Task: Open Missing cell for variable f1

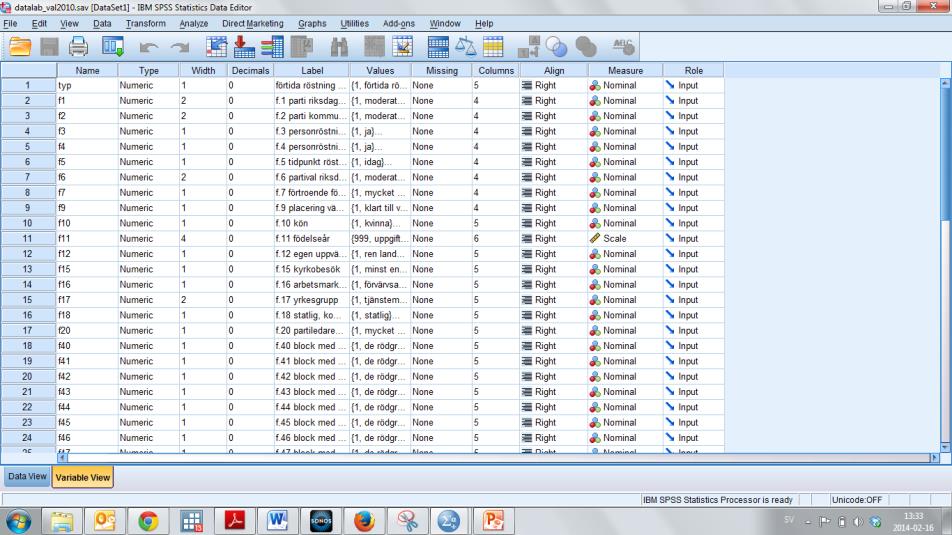Action: (442, 101)
